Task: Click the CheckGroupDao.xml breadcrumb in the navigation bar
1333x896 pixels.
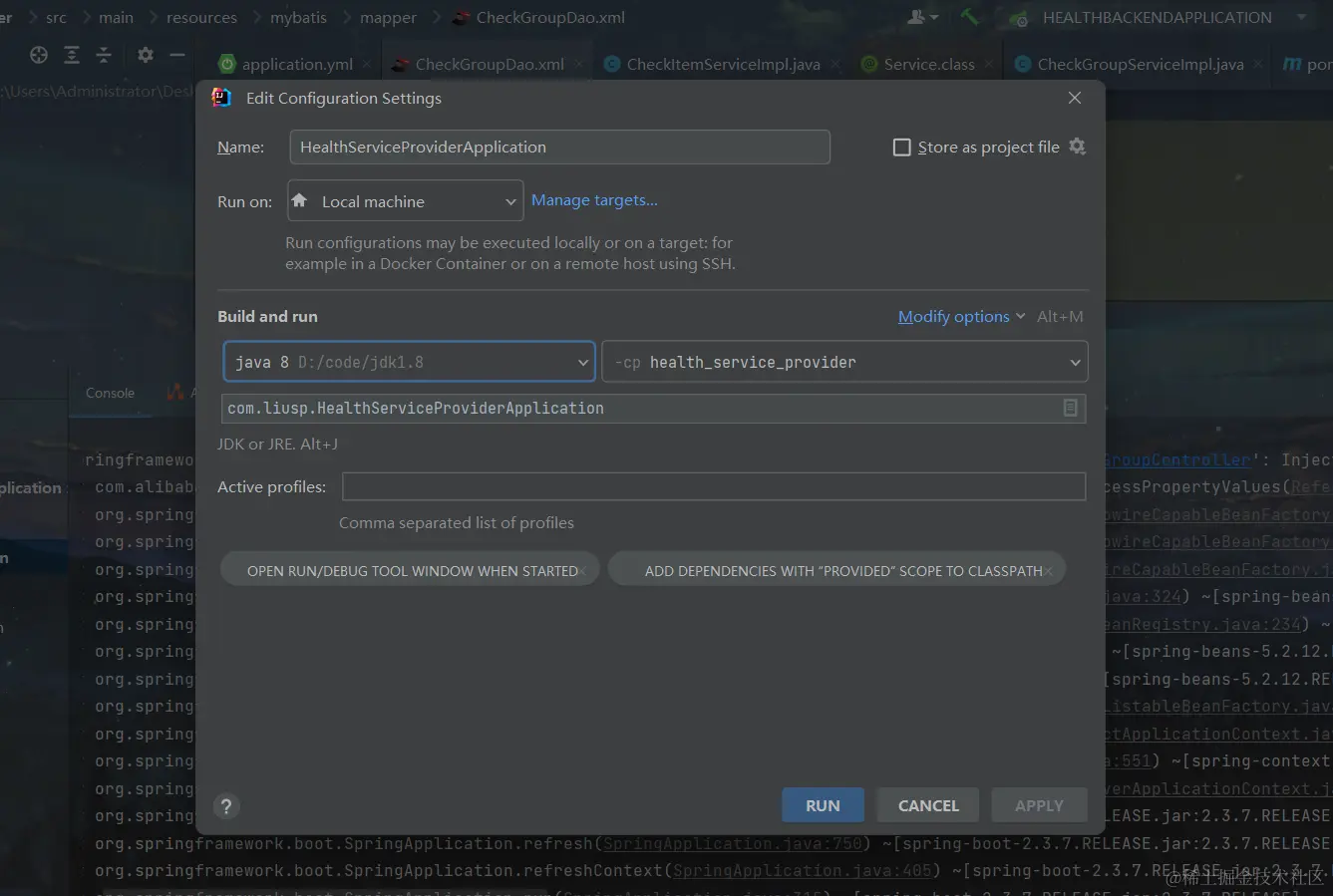Action: tap(539, 17)
